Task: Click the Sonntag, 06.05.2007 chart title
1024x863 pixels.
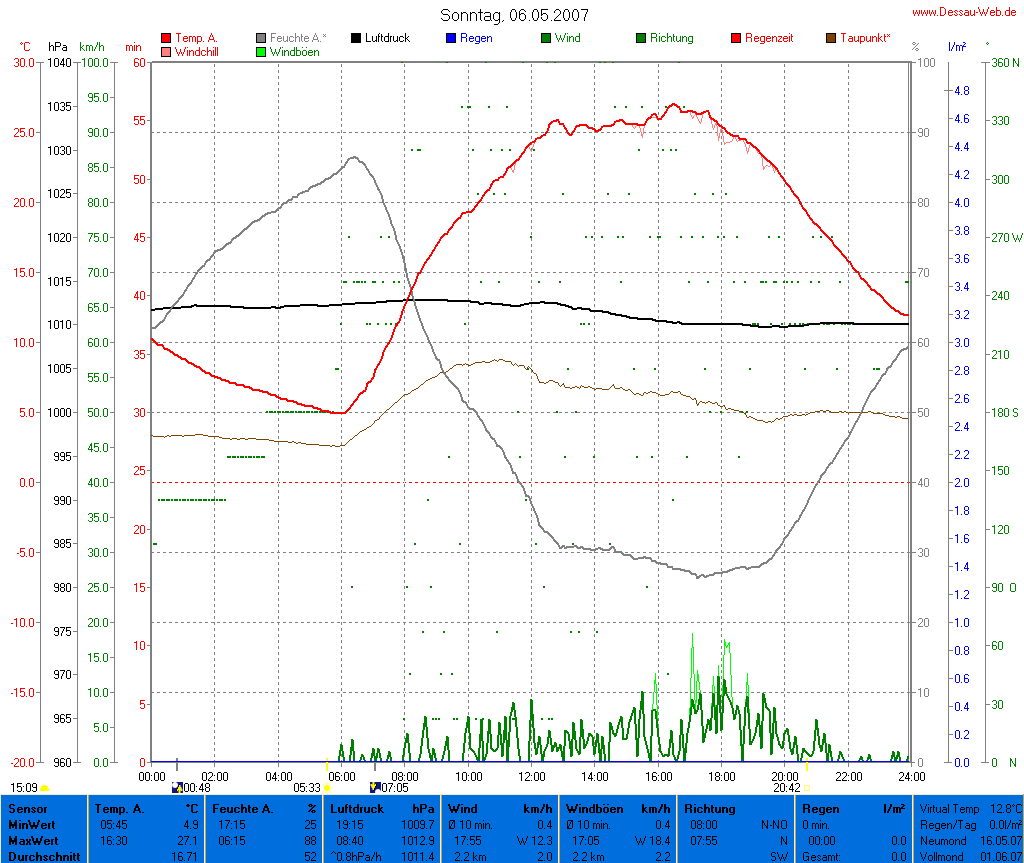Action: click(514, 15)
